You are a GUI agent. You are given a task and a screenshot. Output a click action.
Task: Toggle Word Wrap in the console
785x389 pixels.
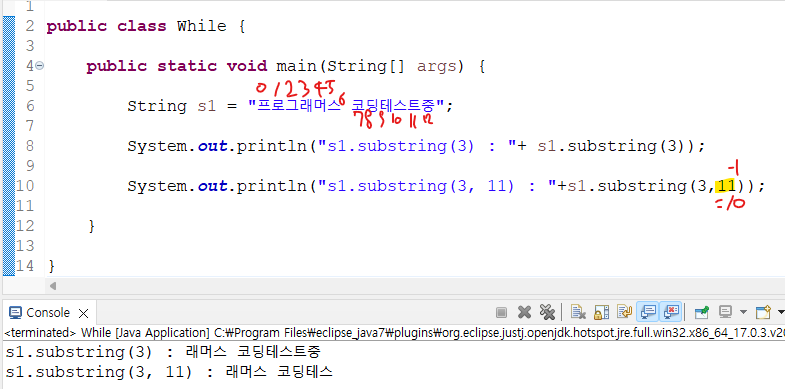(x=624, y=313)
